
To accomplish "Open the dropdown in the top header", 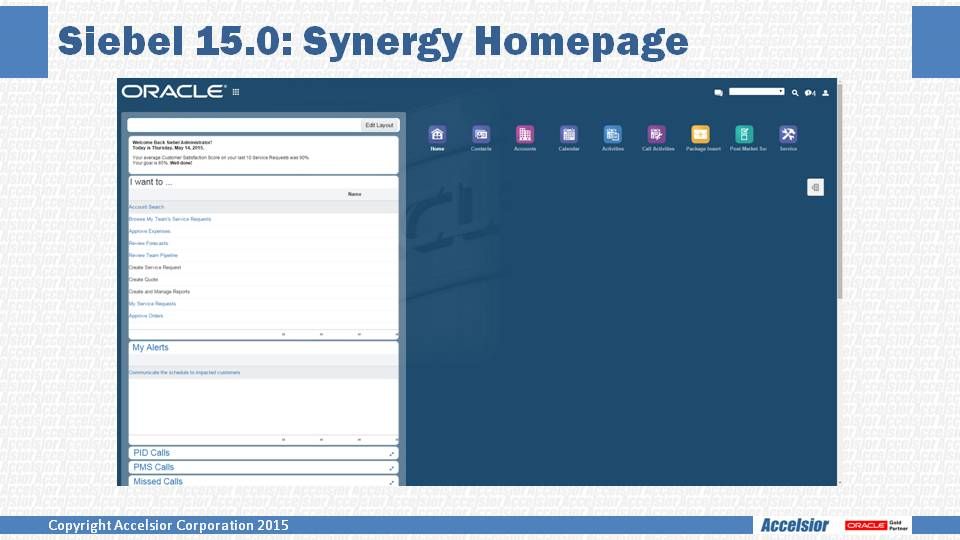I will point(756,91).
